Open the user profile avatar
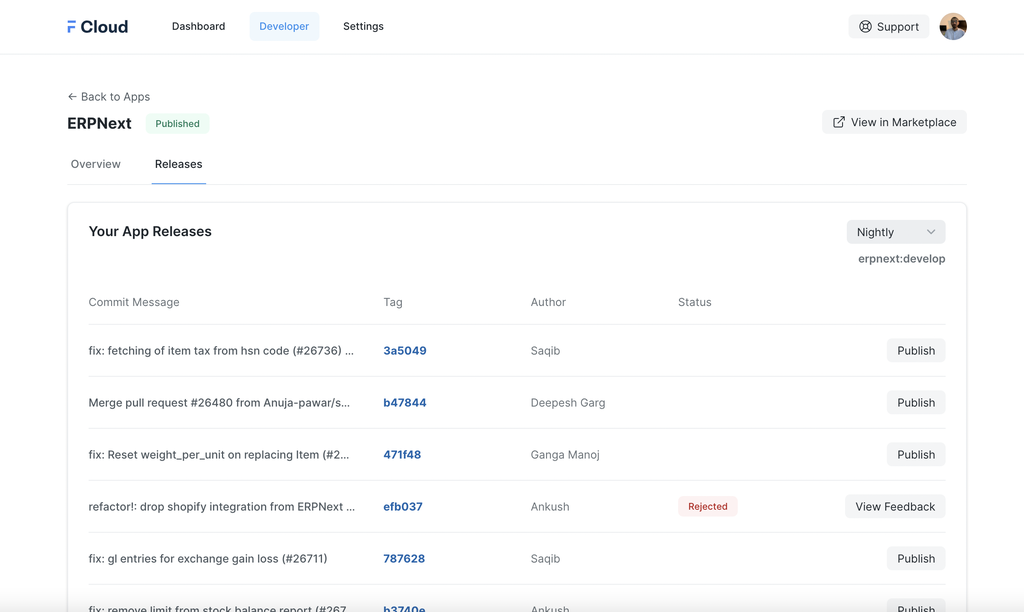 click(x=952, y=27)
